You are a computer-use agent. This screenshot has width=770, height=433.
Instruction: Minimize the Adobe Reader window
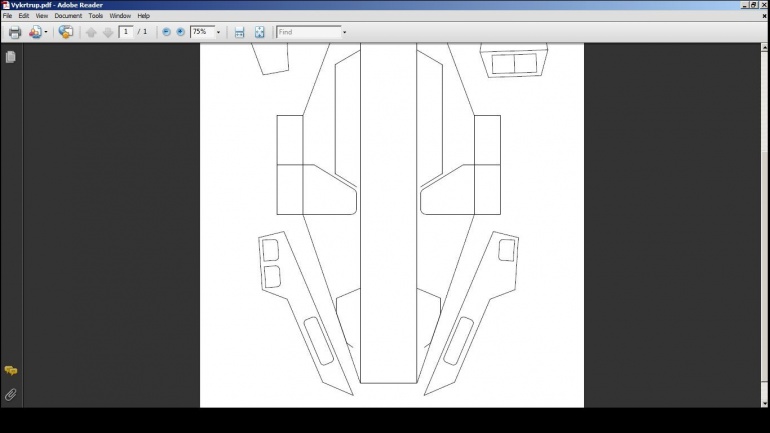pos(744,5)
